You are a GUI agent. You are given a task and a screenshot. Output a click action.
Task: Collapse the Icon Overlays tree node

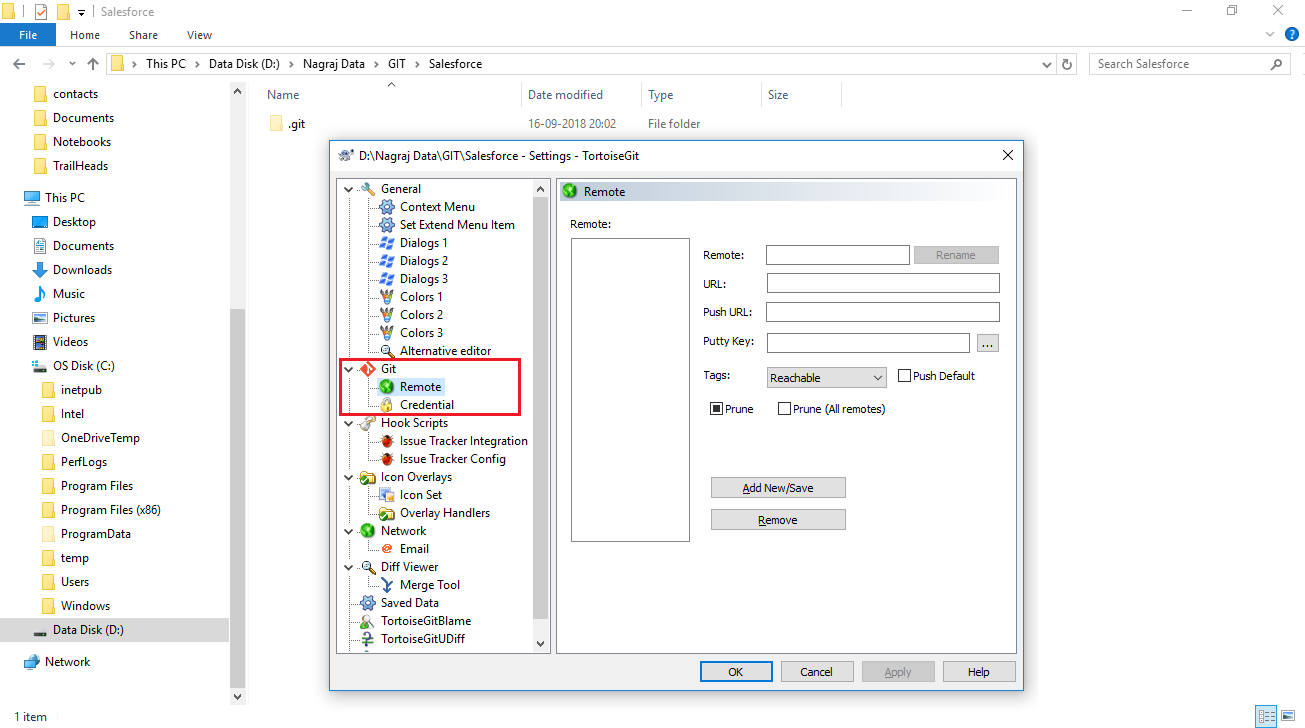pos(348,477)
